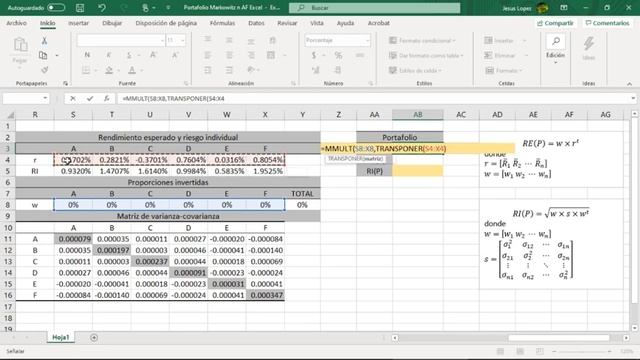The image size is (640, 360).
Task: Collapse the ribbon with the chevron
Action: pos(629,84)
